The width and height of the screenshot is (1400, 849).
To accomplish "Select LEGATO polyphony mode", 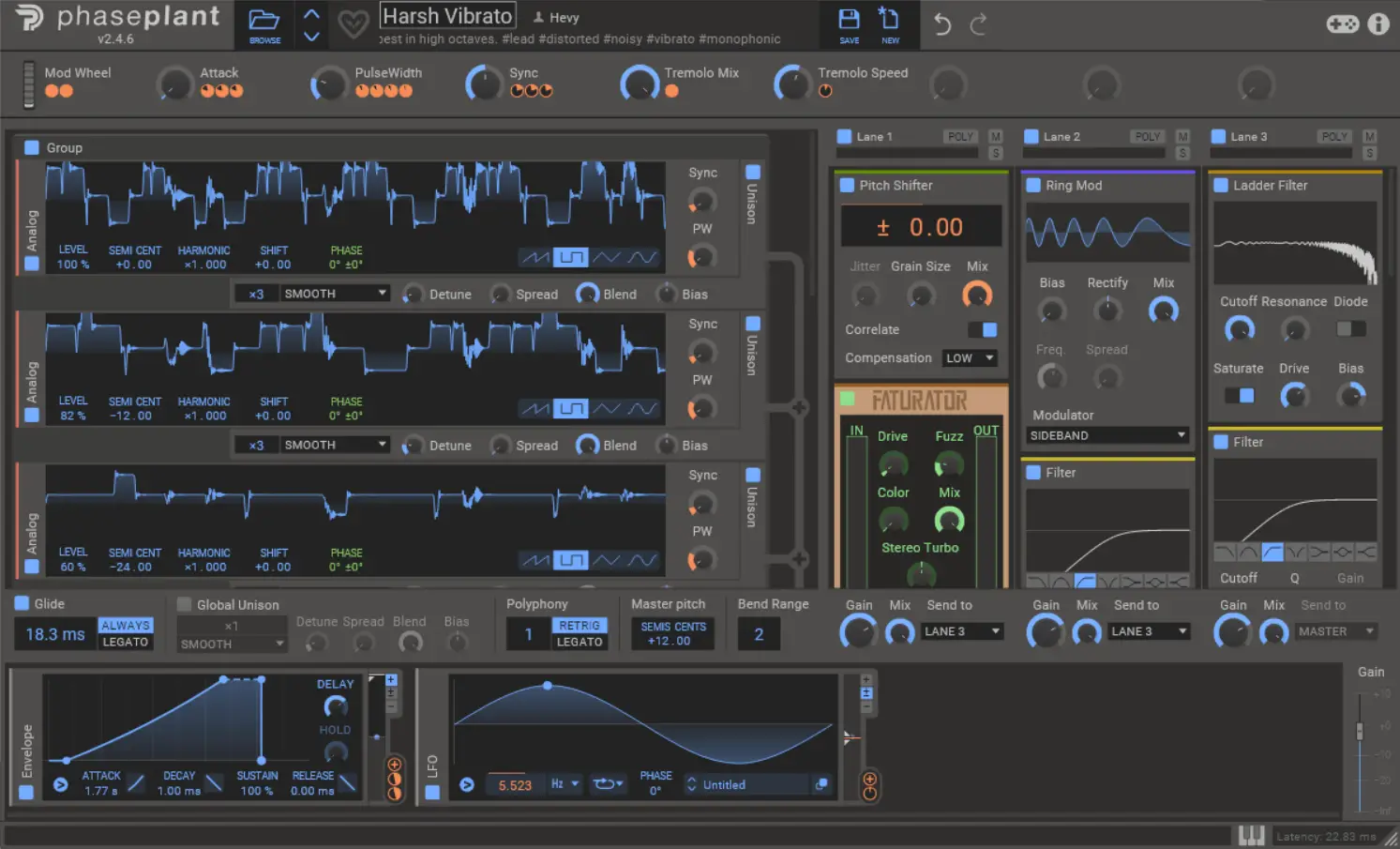I will [580, 642].
